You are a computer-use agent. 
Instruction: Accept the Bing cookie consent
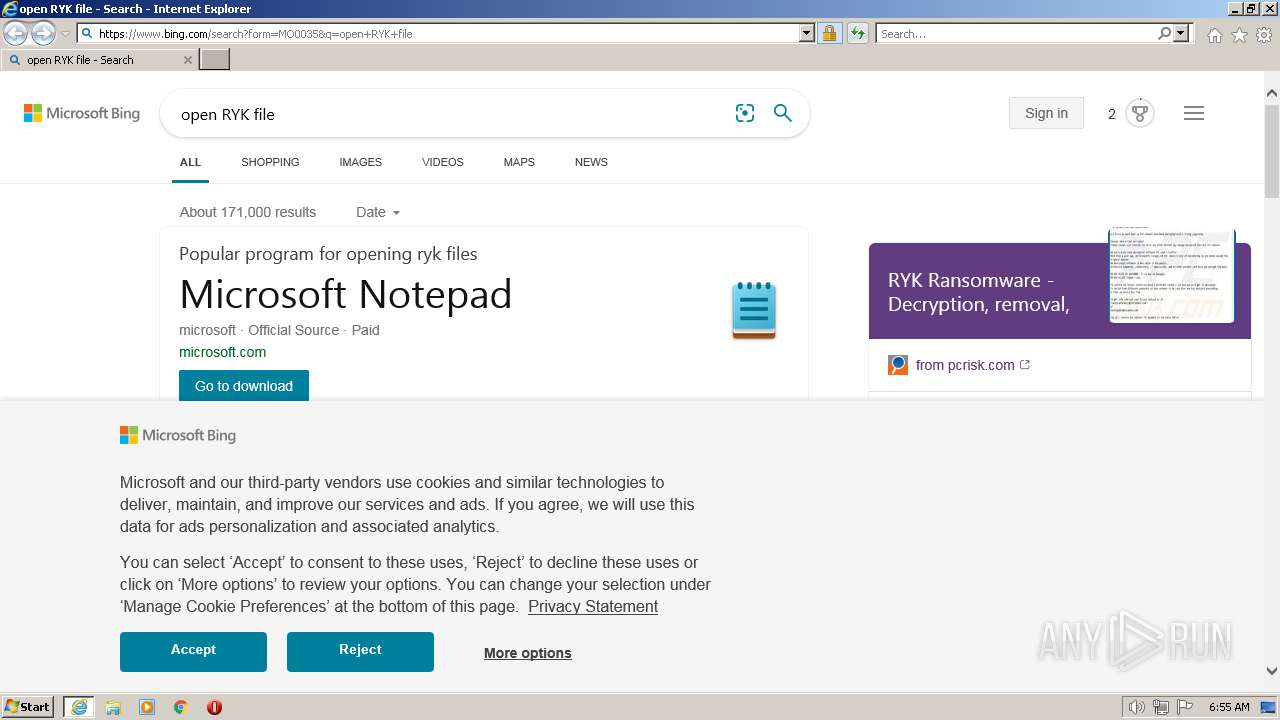(x=193, y=651)
